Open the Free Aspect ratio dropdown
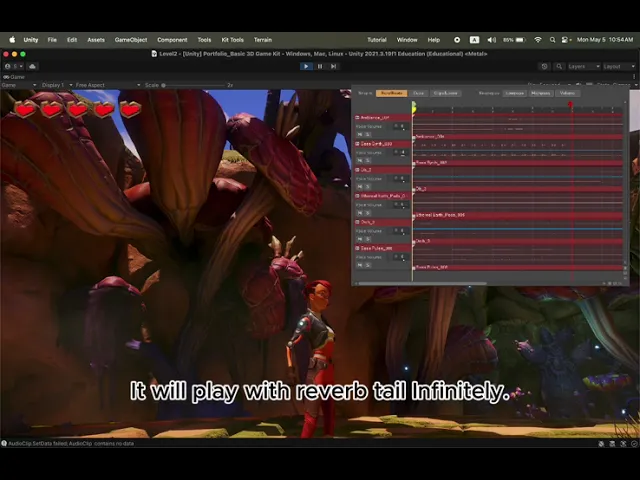Image resolution: width=640 pixels, height=480 pixels. click(x=108, y=85)
